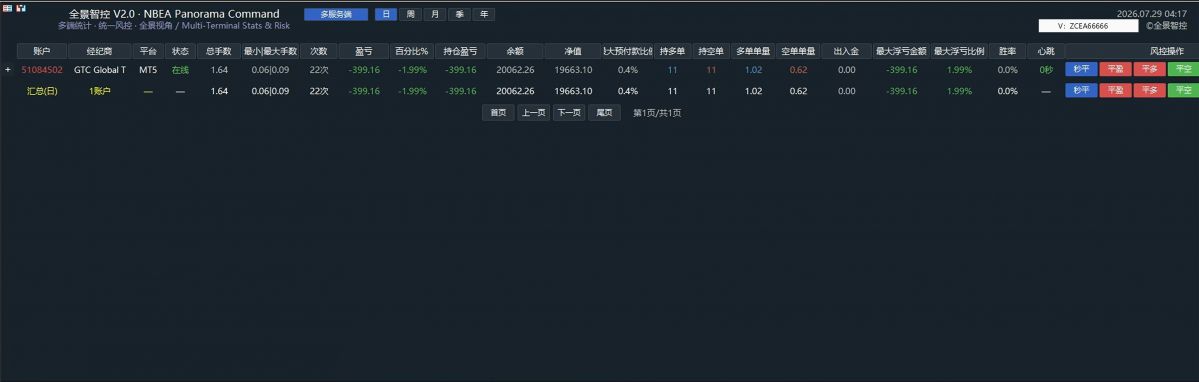1199x382 pixels.
Task: Select the 年 yearly period tab
Action: coord(483,15)
